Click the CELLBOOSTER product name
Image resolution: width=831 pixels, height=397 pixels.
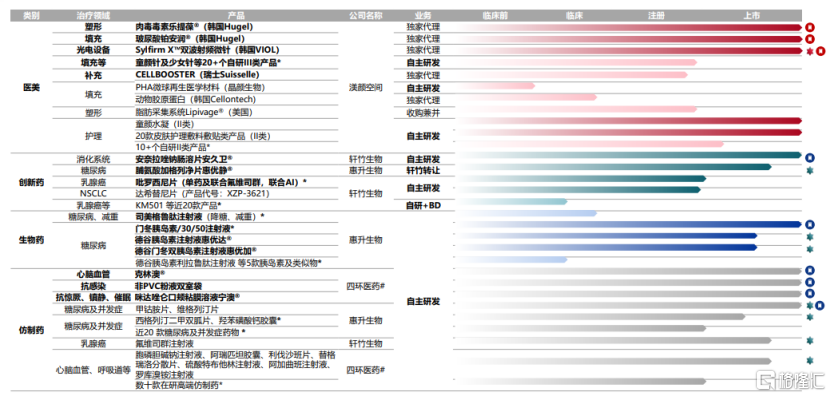click(165, 75)
